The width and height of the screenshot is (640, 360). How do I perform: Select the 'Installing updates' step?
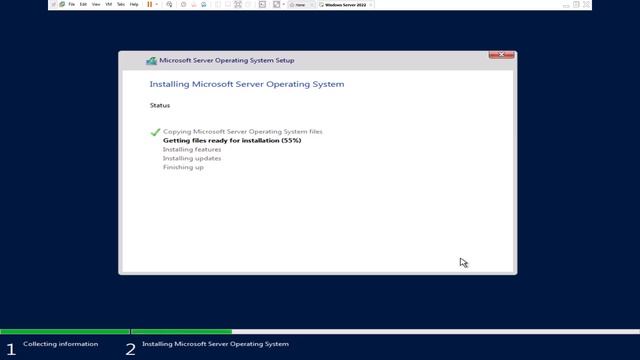coord(192,158)
